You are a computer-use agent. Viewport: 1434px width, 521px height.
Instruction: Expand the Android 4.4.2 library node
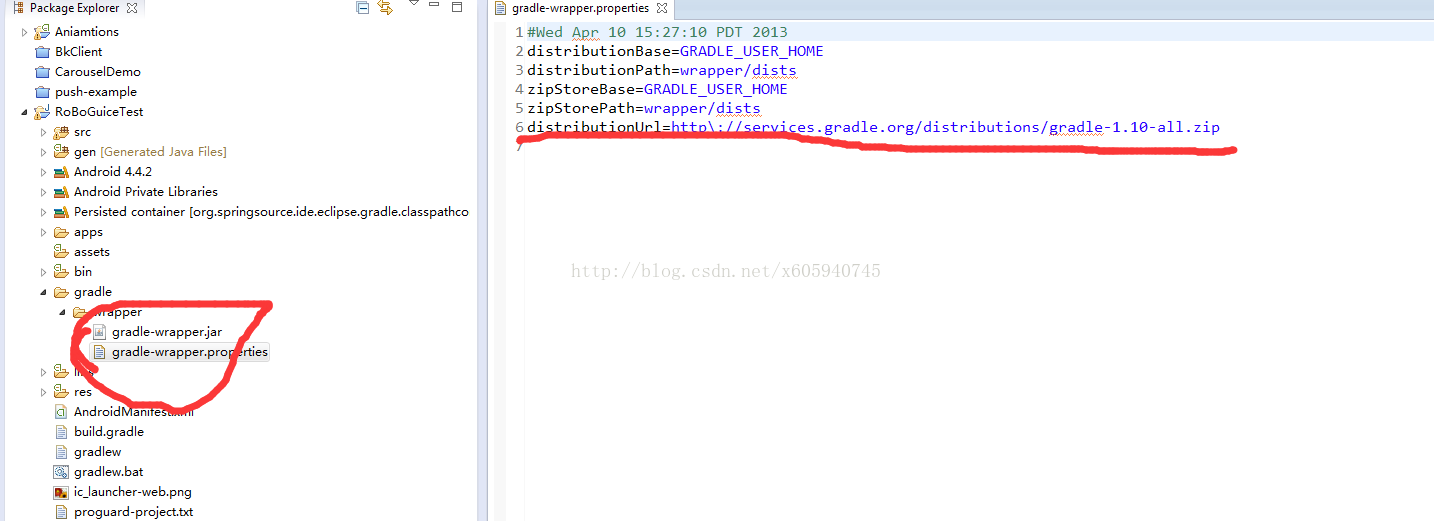point(43,172)
